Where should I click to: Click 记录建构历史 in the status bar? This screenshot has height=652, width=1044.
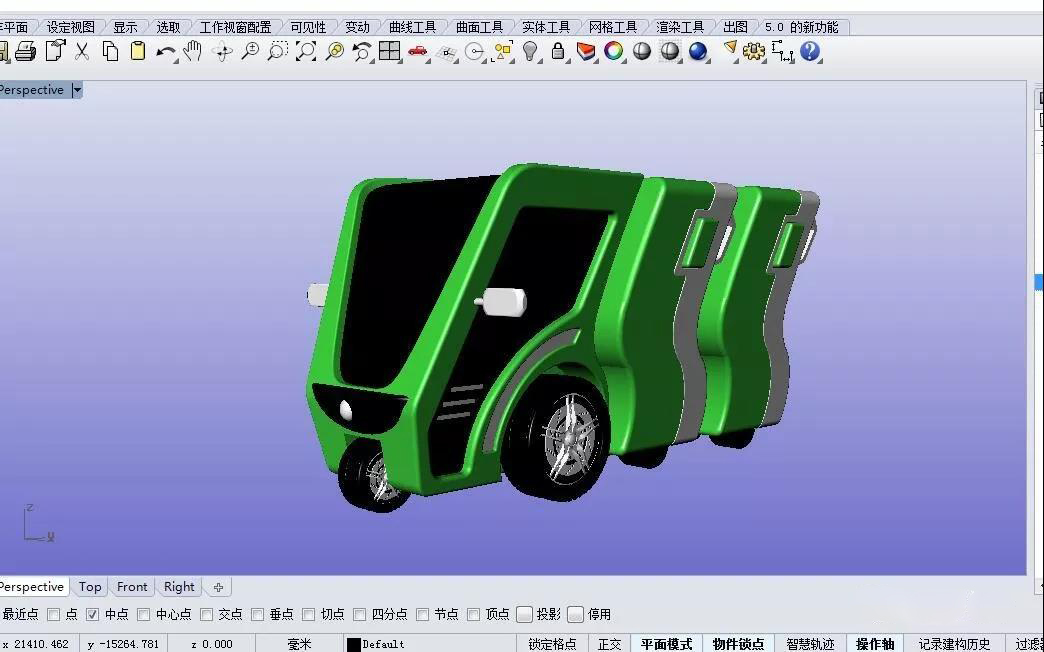pos(953,644)
